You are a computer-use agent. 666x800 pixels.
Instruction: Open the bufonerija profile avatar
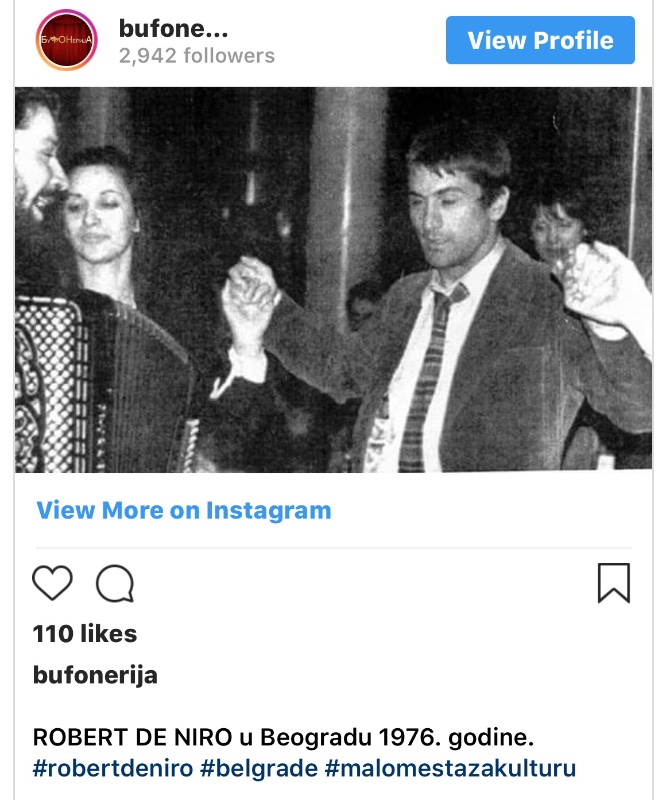(x=66, y=40)
